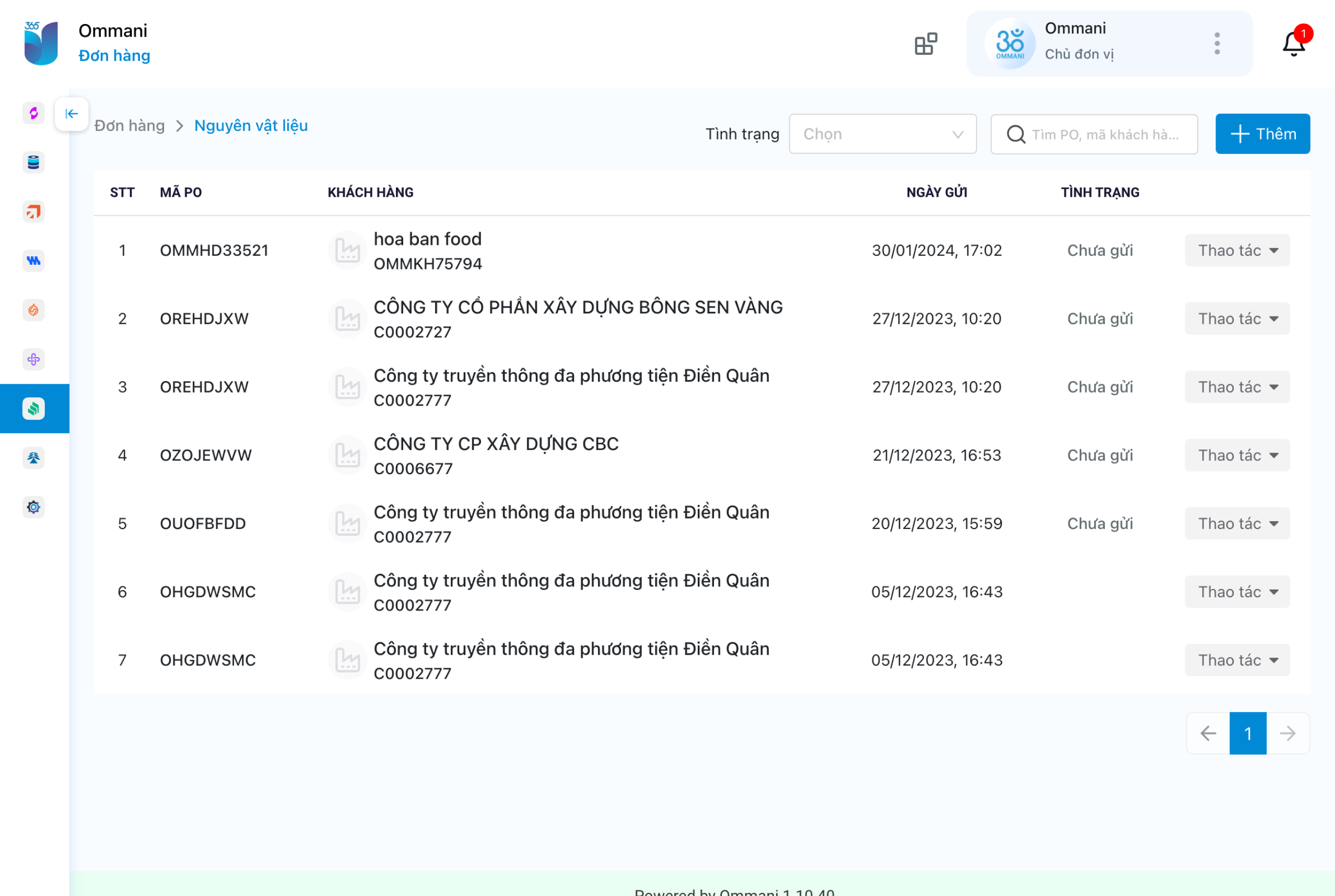Open Thao tác dropdown for OZOJEWVW row
The height and width of the screenshot is (896, 1335).
[x=1237, y=455]
